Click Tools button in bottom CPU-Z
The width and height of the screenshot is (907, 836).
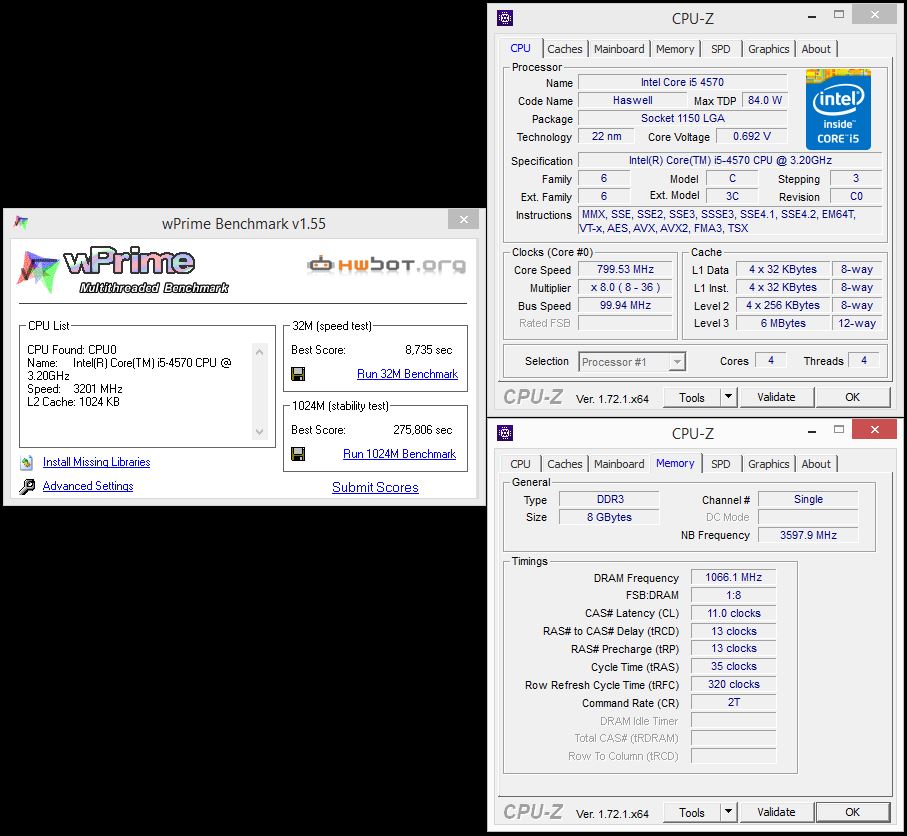(x=692, y=812)
